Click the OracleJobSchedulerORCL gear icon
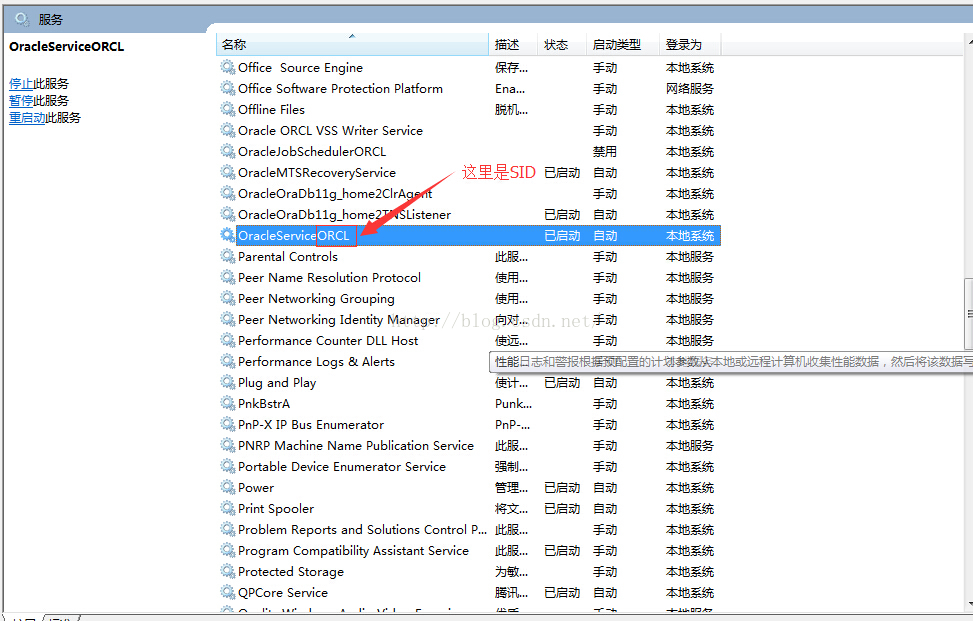The width and height of the screenshot is (973, 621). (x=228, y=151)
